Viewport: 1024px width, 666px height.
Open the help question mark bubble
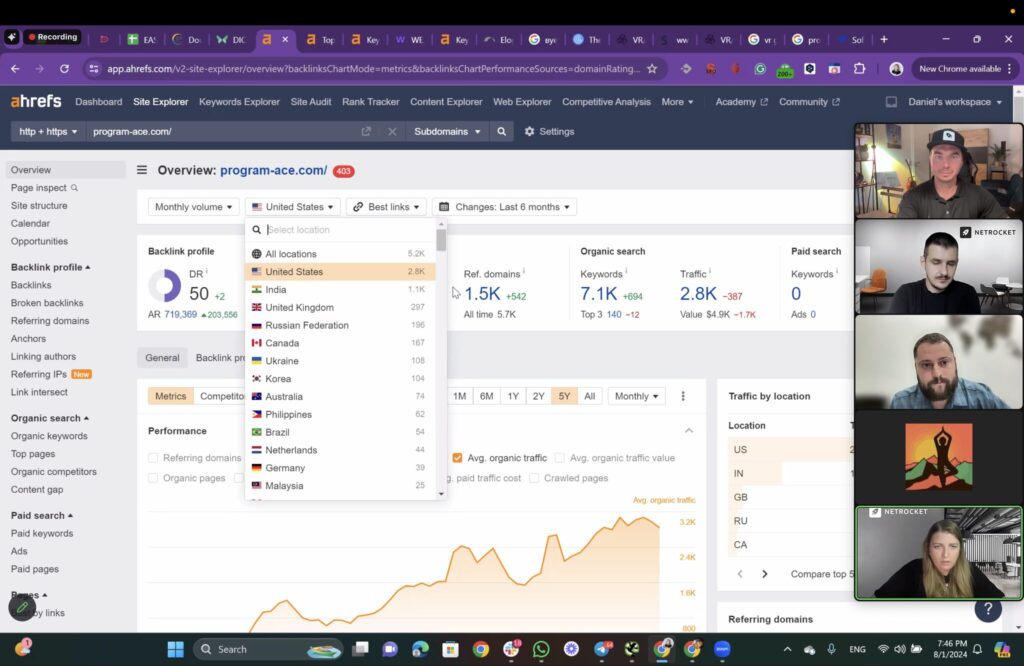tap(987, 609)
